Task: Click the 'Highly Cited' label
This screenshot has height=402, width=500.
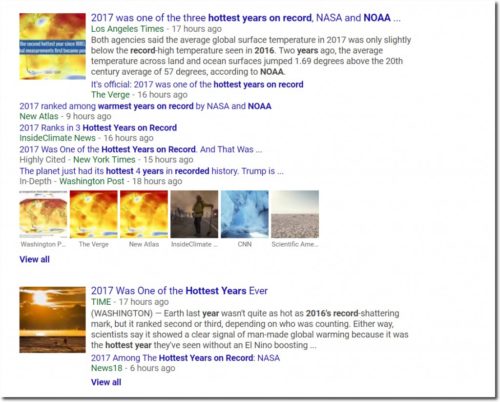Action: [x=42, y=160]
